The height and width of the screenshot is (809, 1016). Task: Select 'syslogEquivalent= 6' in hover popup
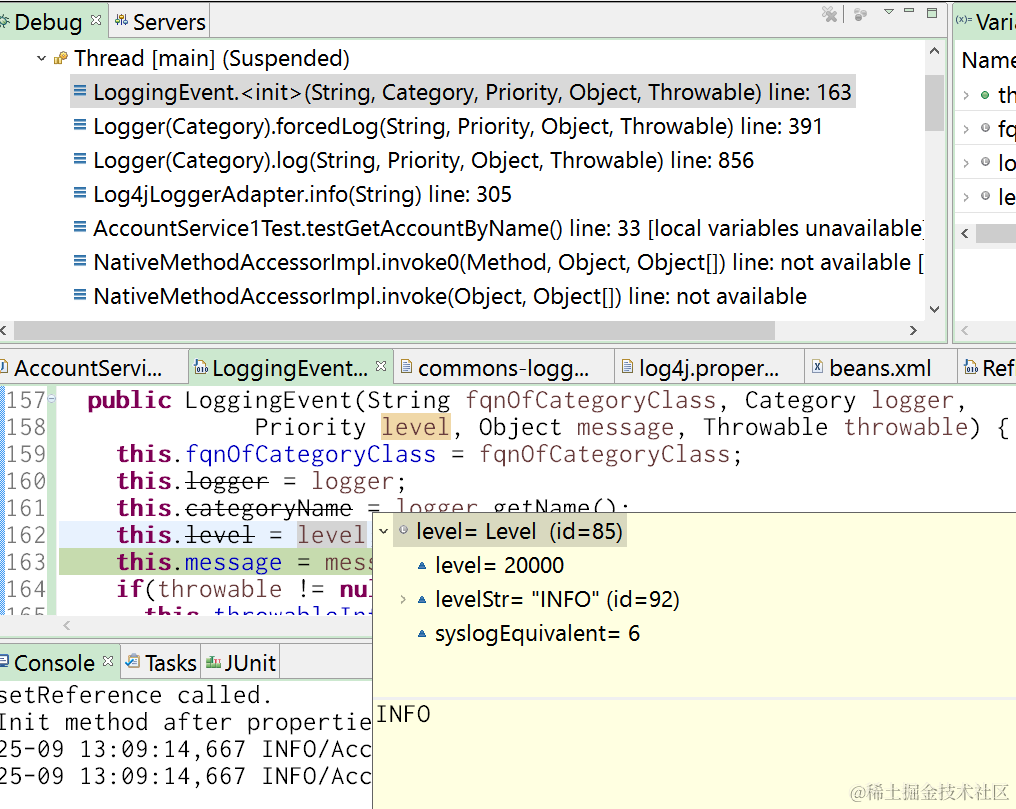tap(537, 633)
